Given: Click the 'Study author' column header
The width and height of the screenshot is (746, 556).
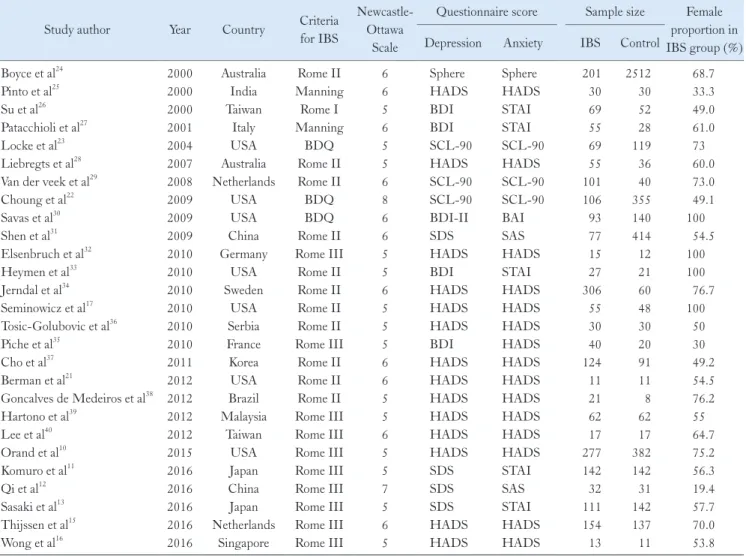Looking at the screenshot, I should [x=77, y=29].
